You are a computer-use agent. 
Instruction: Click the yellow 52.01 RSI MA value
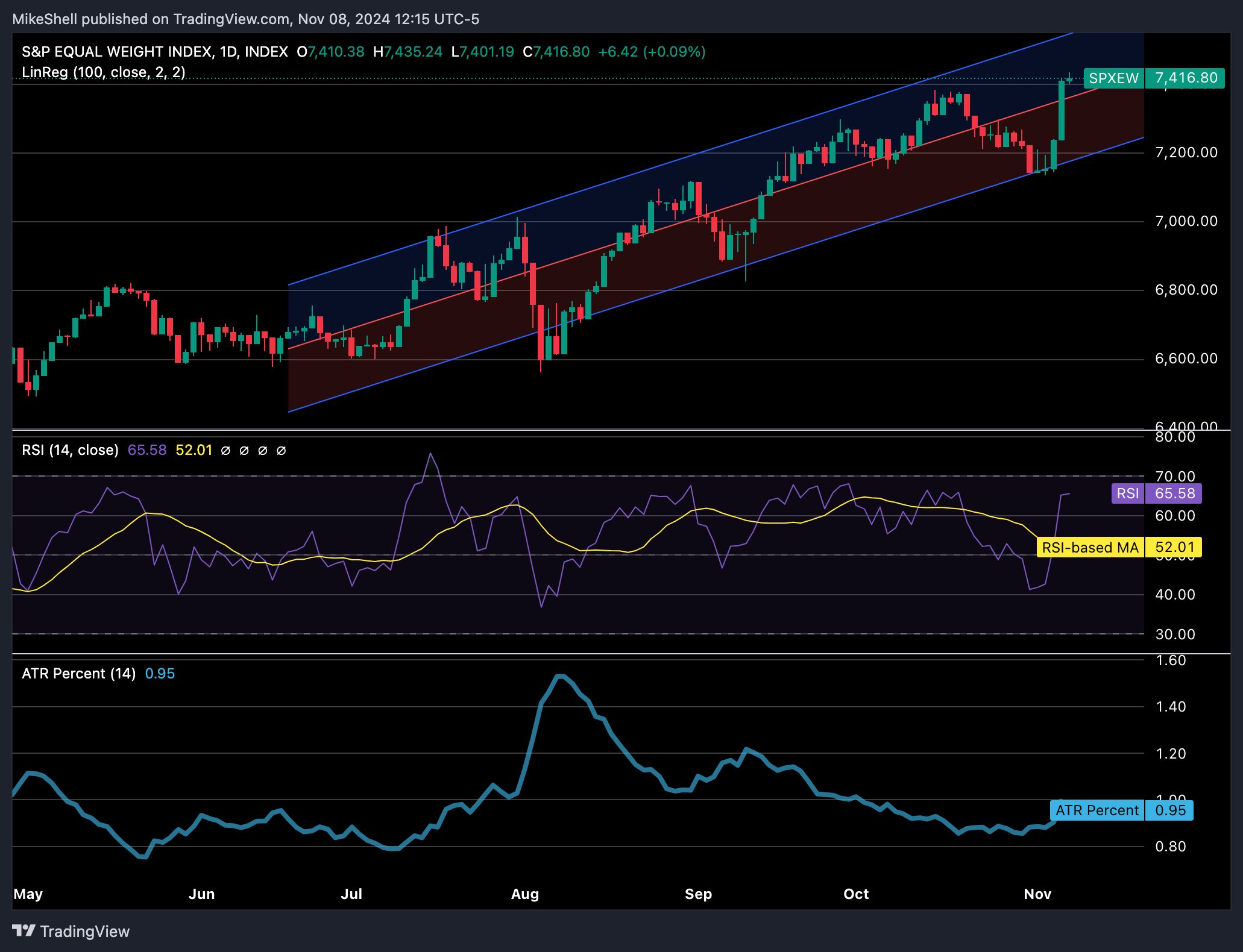(x=194, y=450)
